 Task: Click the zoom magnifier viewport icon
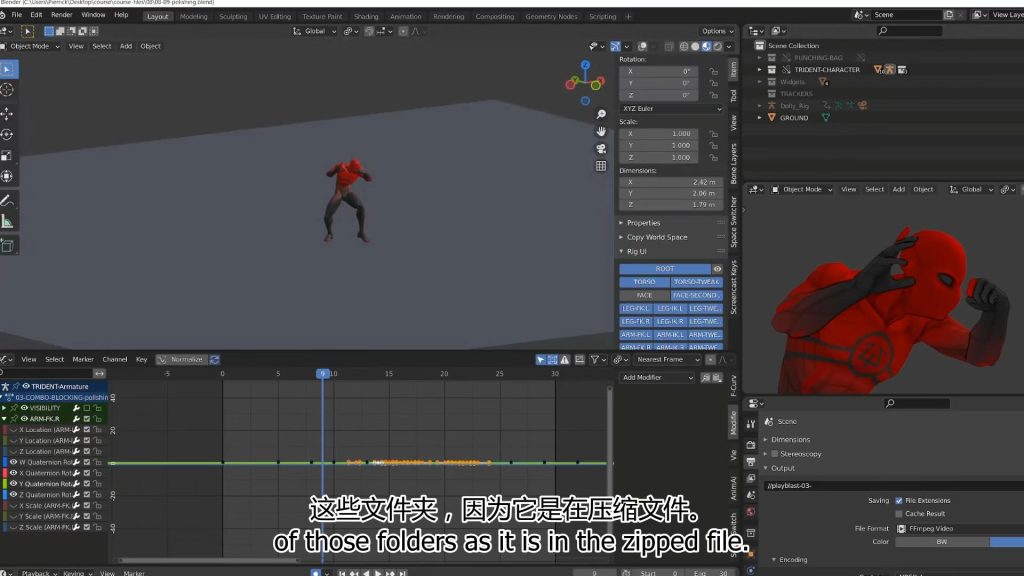601,114
